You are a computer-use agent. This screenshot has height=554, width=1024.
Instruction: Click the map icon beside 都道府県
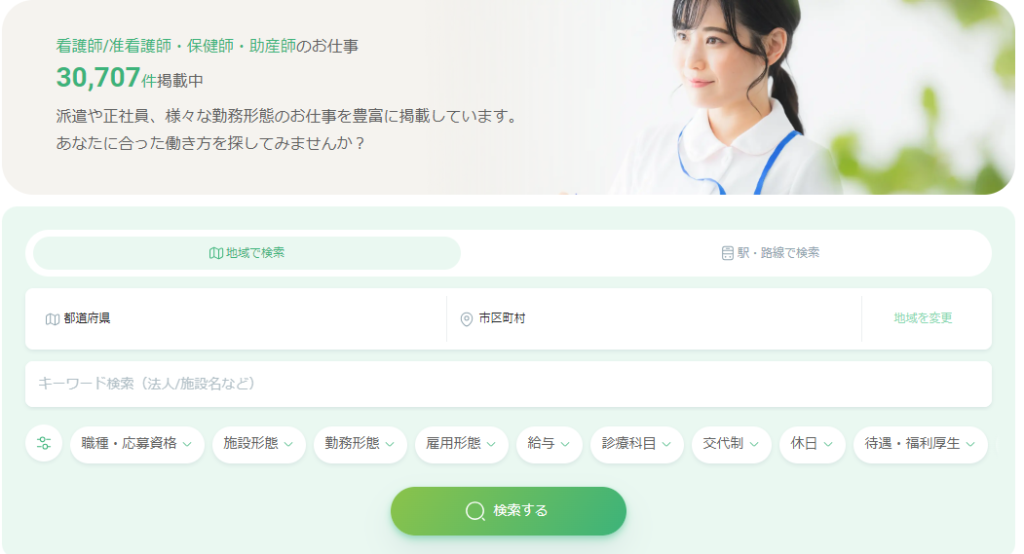click(52, 319)
